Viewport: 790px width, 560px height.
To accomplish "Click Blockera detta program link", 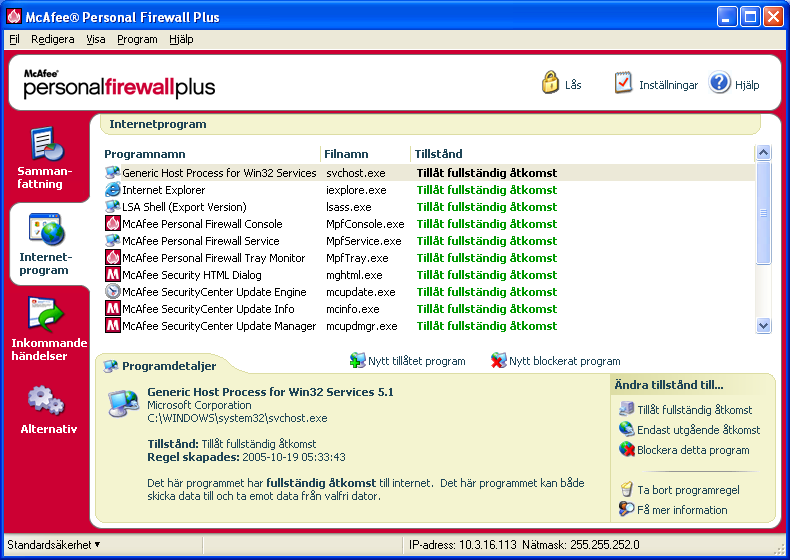I will click(x=693, y=450).
